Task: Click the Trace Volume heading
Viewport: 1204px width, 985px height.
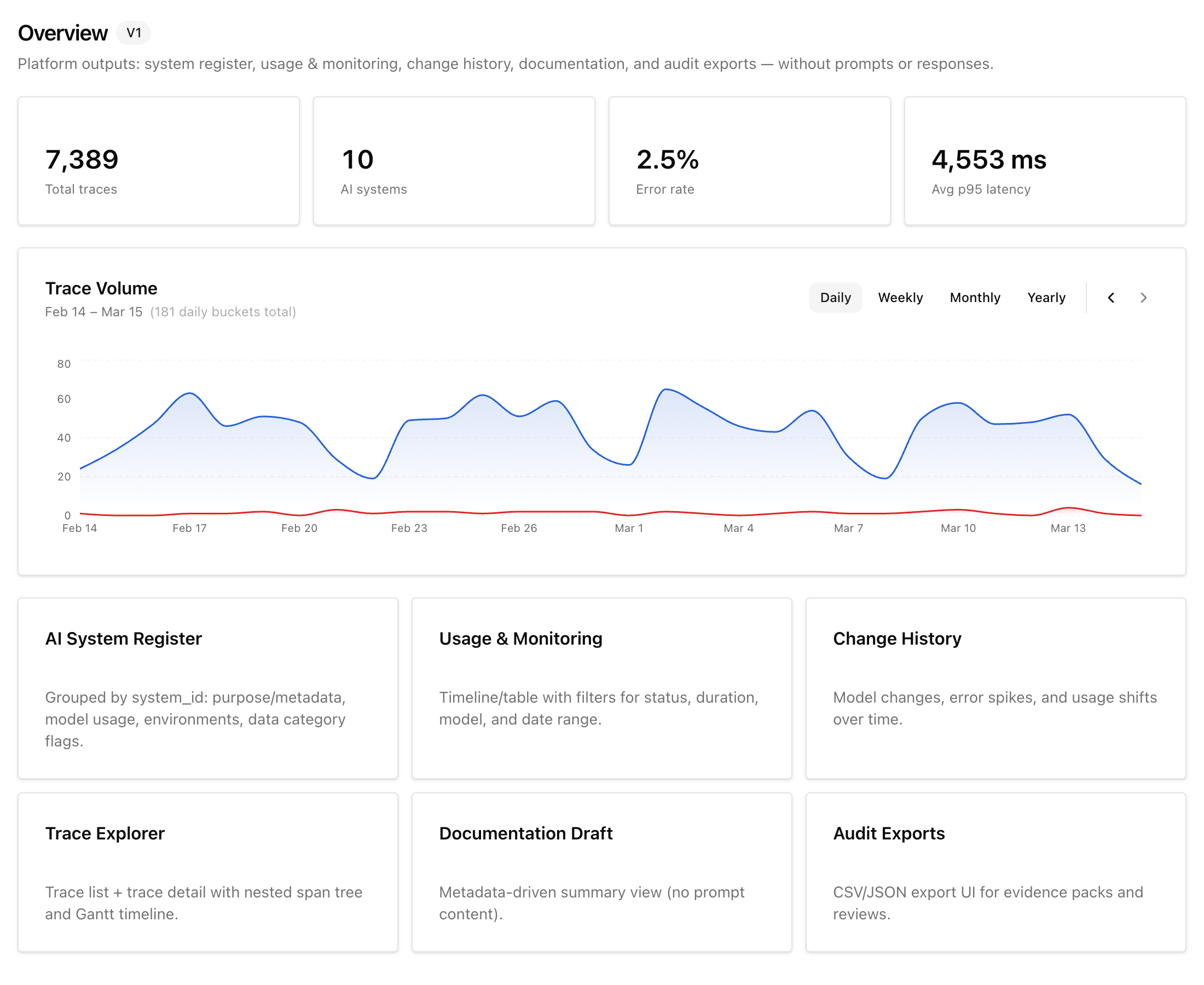Action: [101, 288]
